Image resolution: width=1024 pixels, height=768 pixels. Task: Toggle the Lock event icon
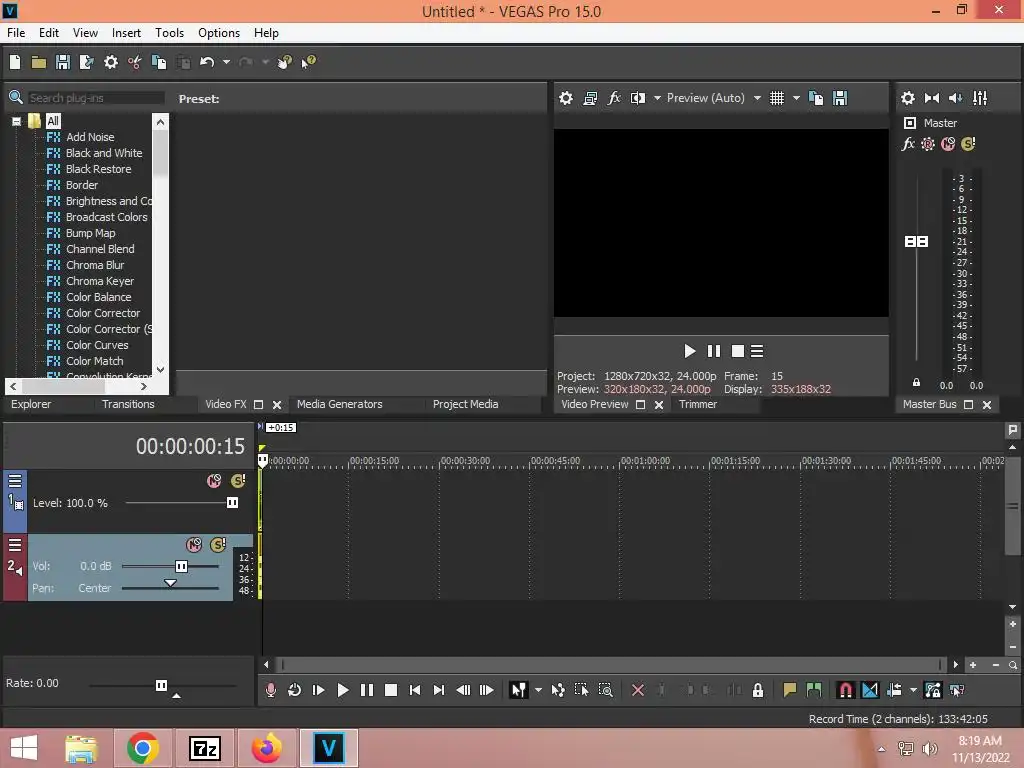point(758,690)
